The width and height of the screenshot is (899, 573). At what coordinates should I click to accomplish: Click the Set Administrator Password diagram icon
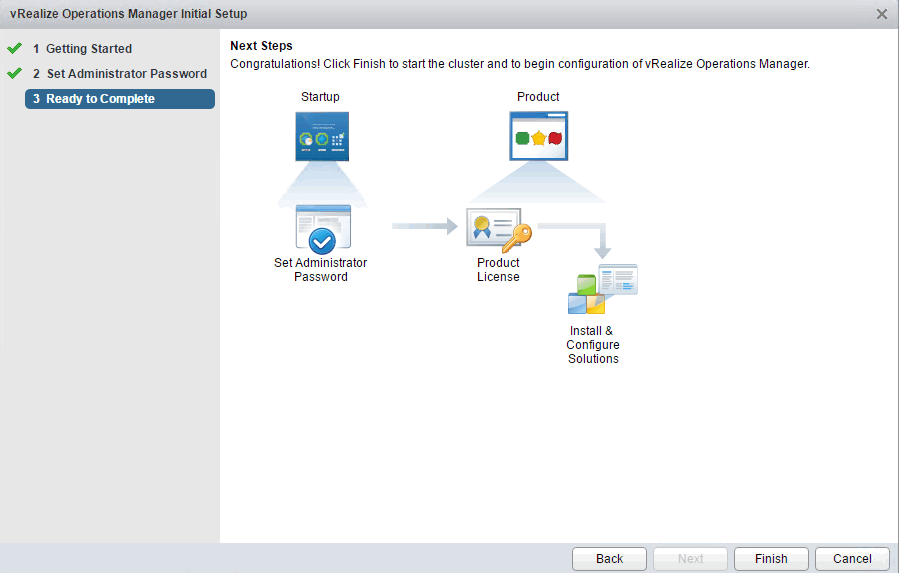click(x=323, y=229)
